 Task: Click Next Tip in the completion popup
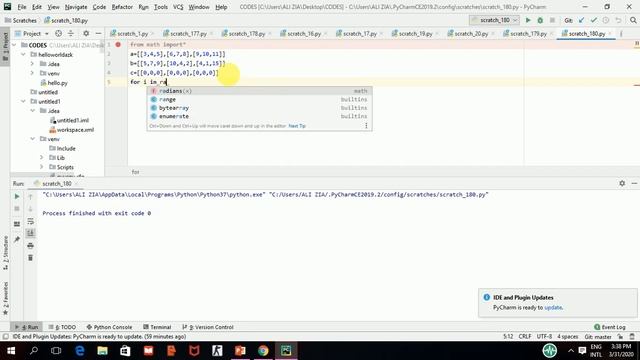(297, 126)
